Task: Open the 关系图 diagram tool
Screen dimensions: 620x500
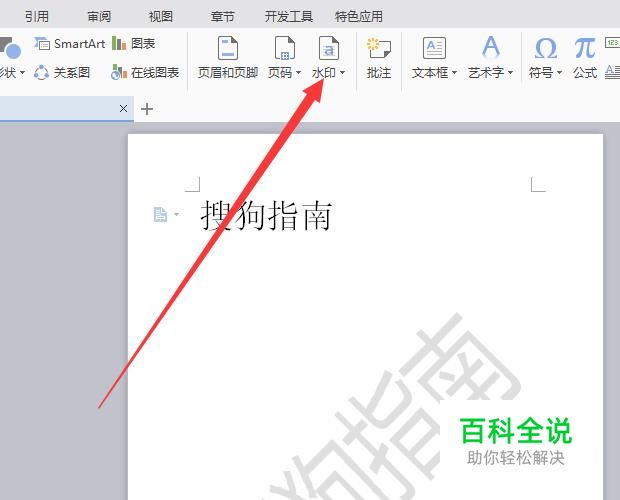Action: pyautogui.click(x=62, y=72)
